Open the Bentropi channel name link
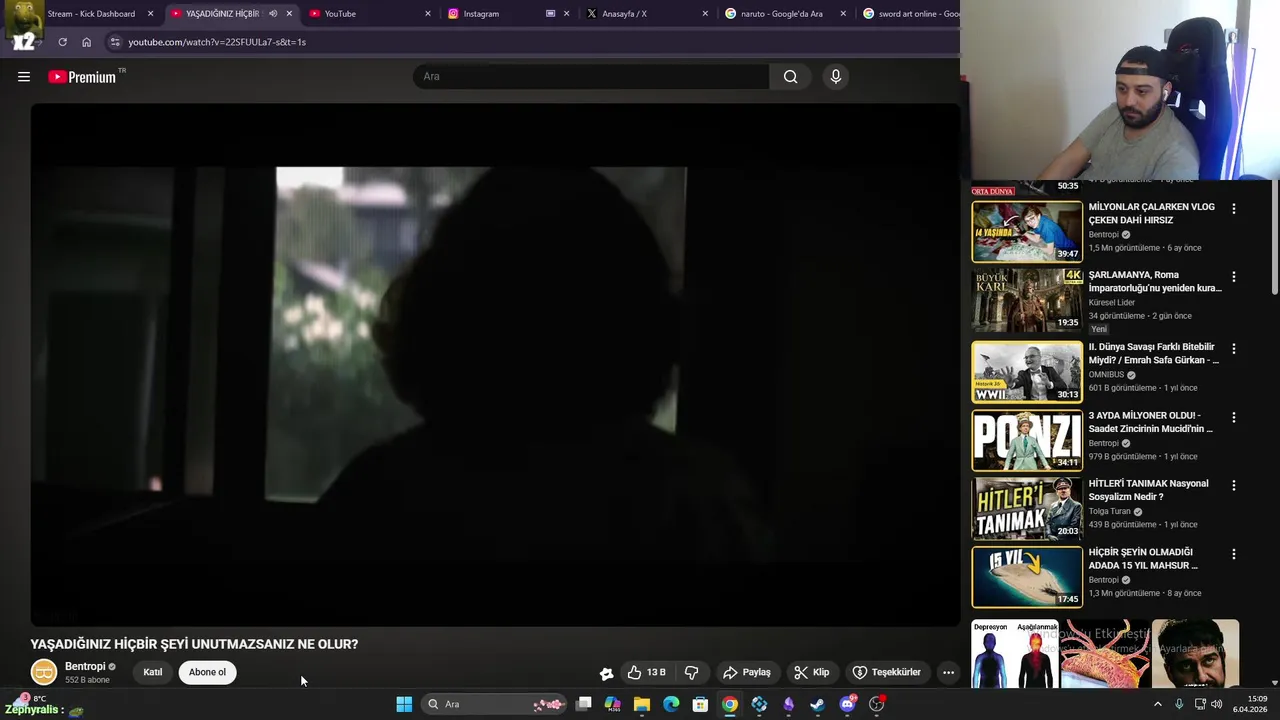The width and height of the screenshot is (1280, 720). click(x=85, y=667)
